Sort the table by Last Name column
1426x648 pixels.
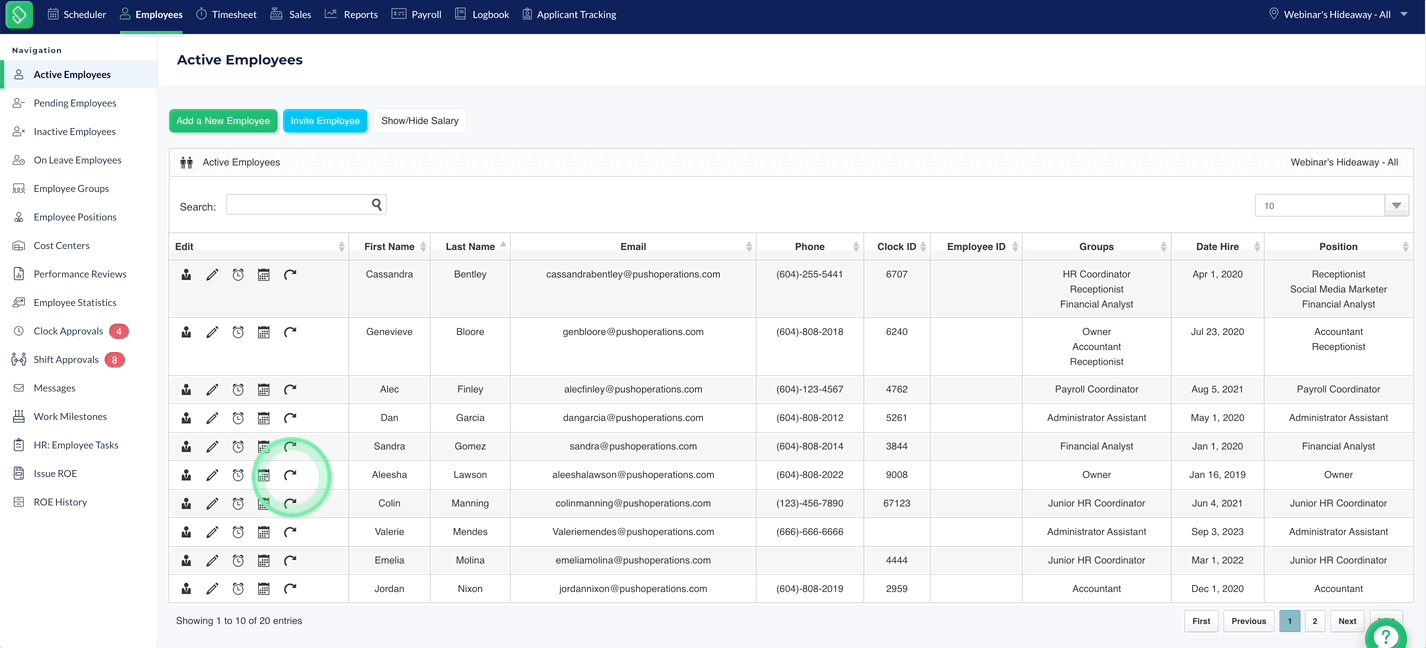pyautogui.click(x=470, y=246)
